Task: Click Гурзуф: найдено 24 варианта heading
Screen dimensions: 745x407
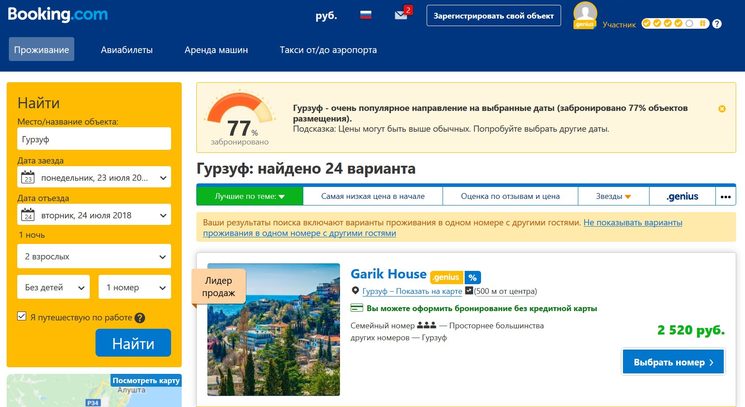Action: coord(306,169)
